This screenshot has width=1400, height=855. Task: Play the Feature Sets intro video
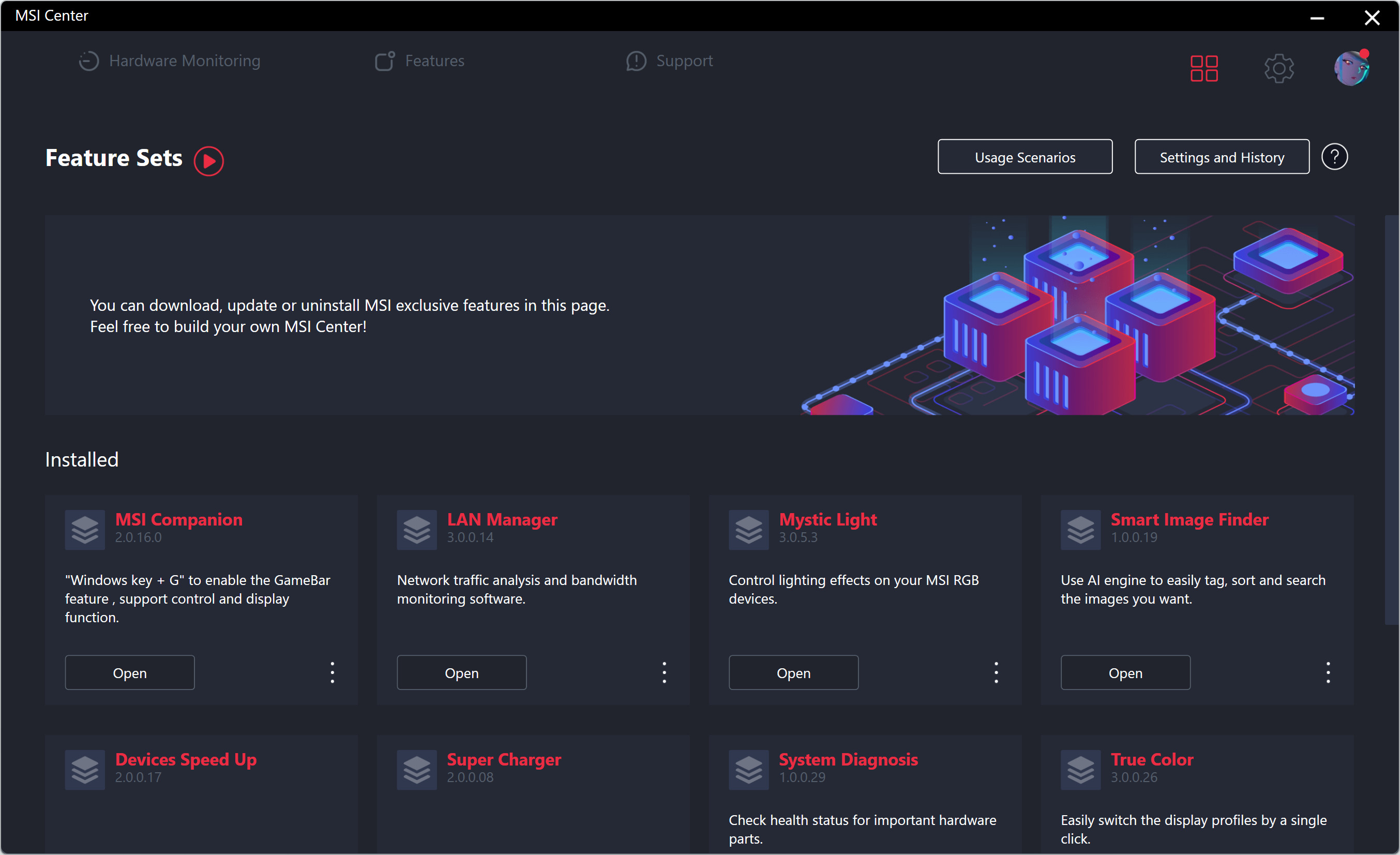click(x=208, y=161)
